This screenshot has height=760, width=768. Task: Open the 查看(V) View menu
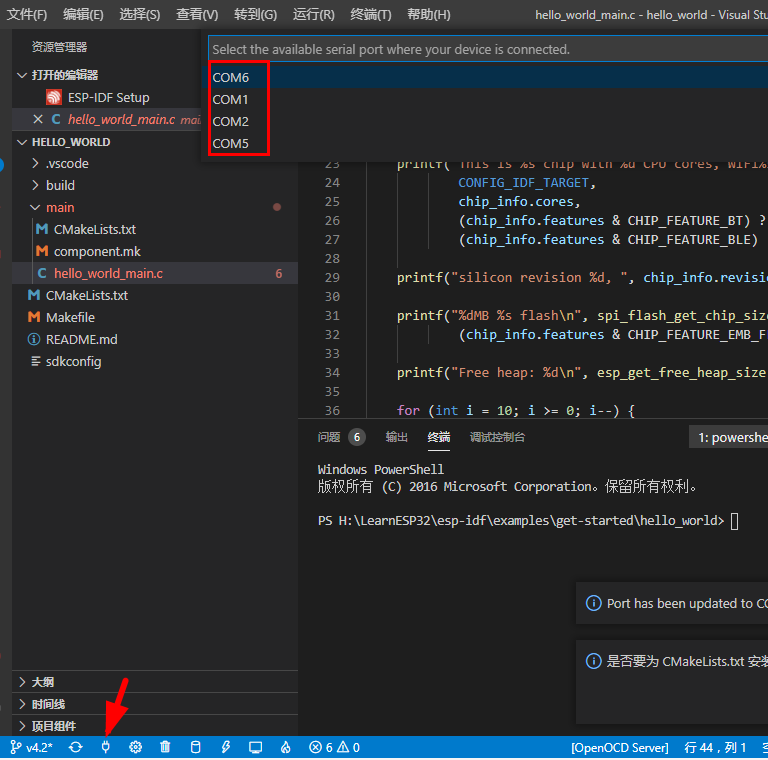coord(197,15)
